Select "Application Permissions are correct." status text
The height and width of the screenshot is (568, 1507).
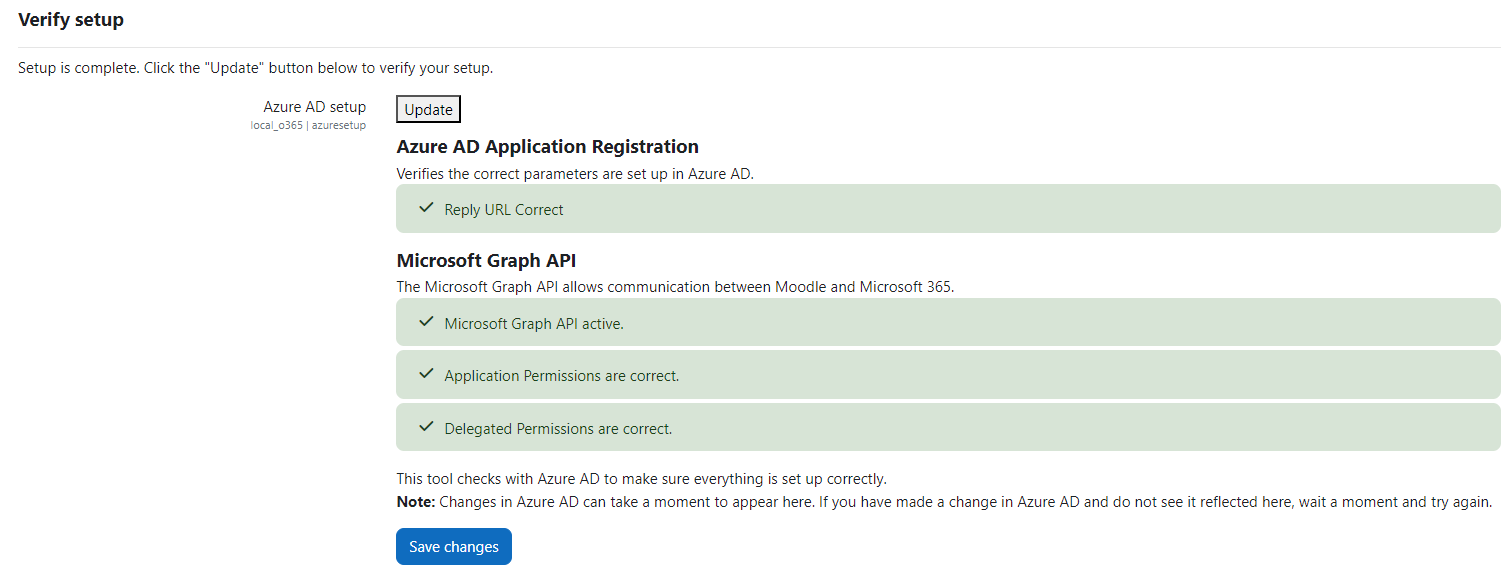(x=561, y=376)
